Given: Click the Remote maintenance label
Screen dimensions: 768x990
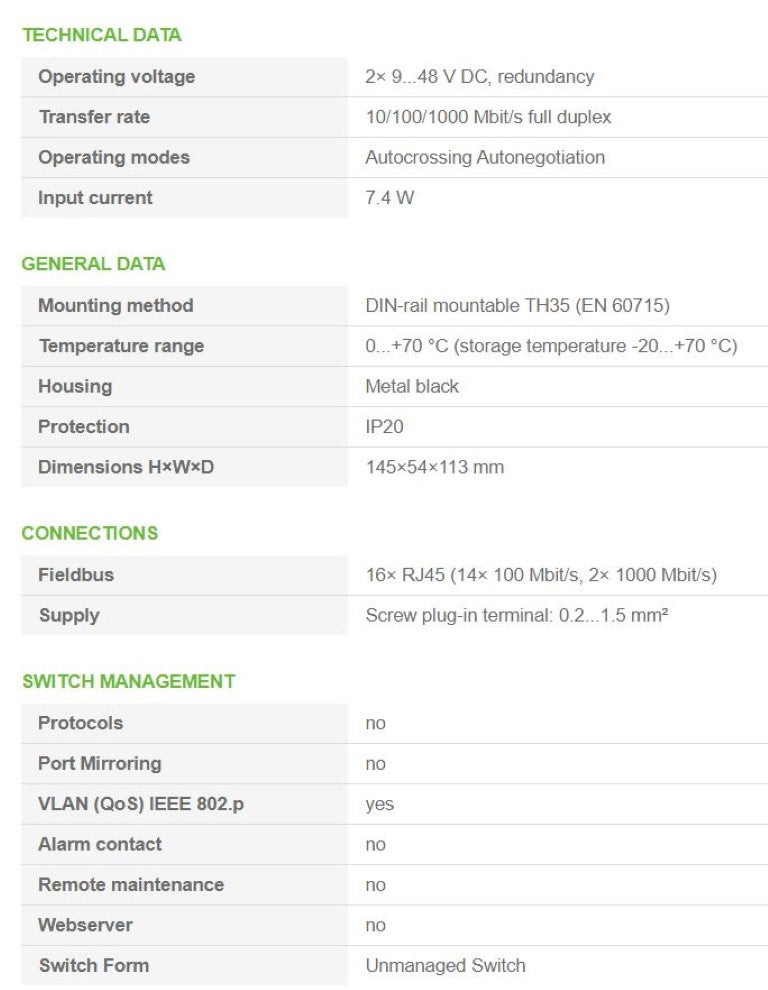Looking at the screenshot, I should pyautogui.click(x=130, y=885).
